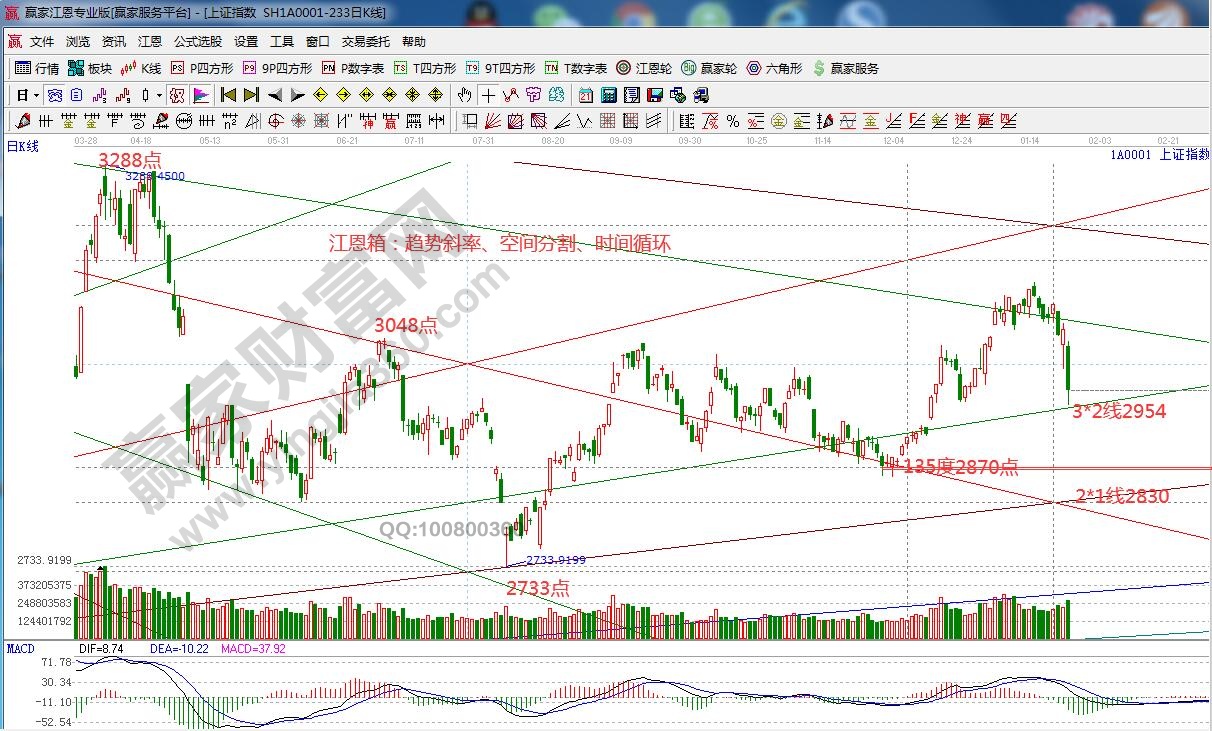Open the 交易委托 menu

pyautogui.click(x=366, y=42)
